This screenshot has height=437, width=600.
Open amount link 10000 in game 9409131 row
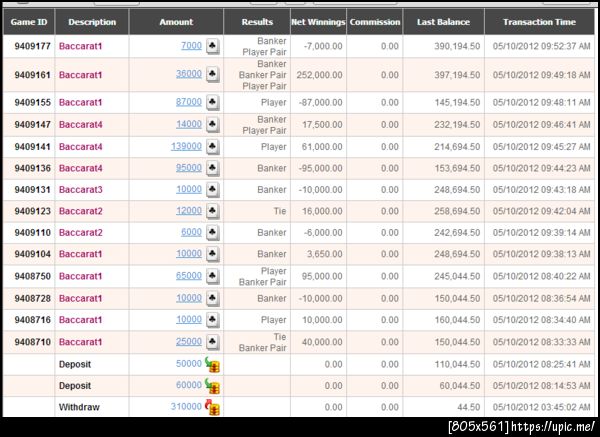189,189
